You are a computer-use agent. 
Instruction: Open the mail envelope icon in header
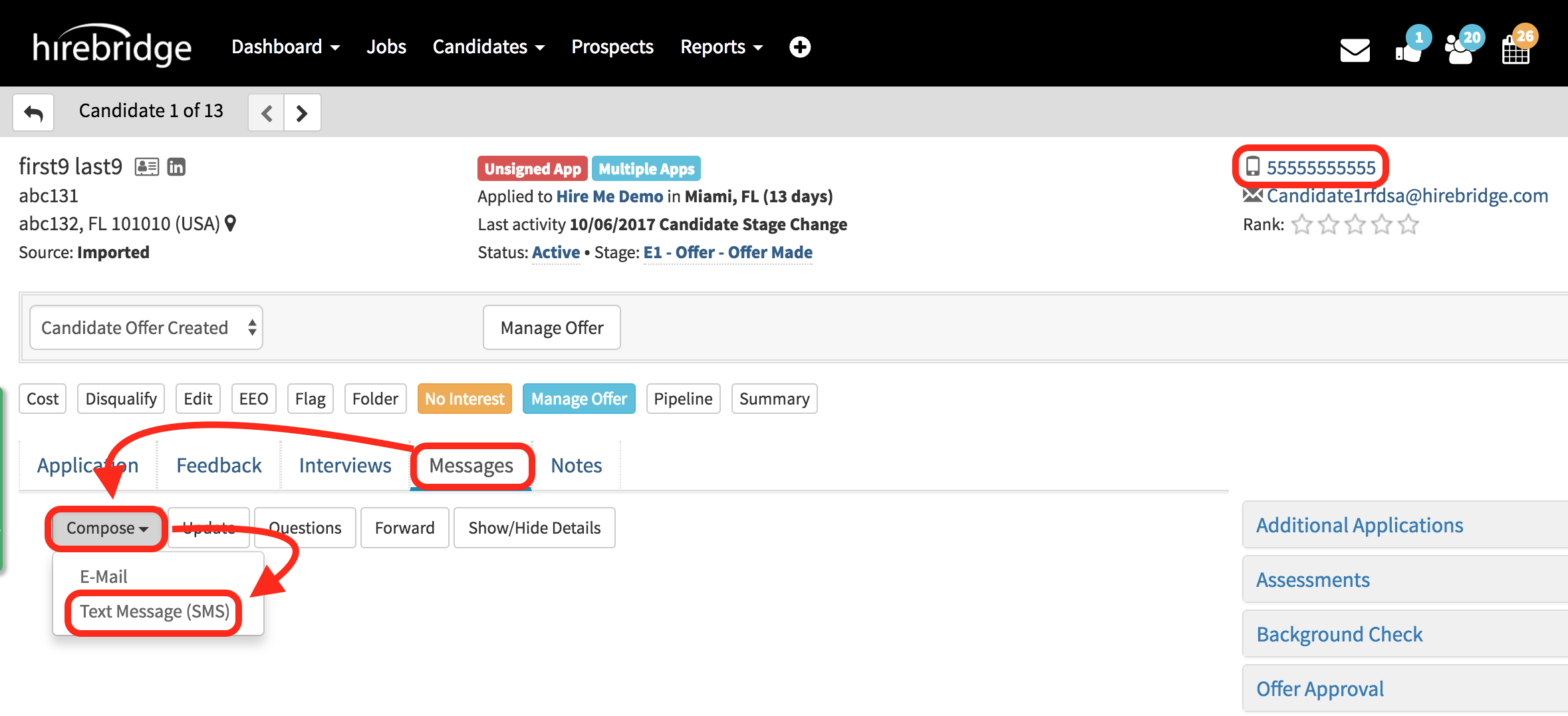click(x=1354, y=50)
